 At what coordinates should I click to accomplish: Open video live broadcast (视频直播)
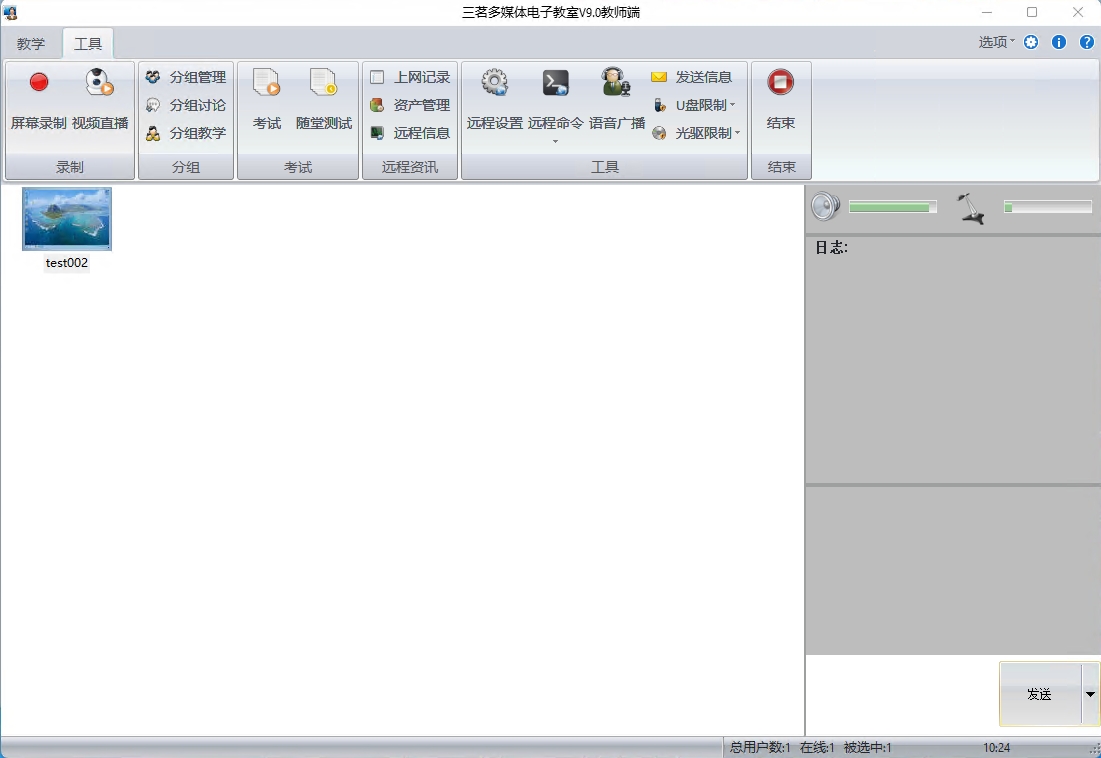(x=100, y=100)
